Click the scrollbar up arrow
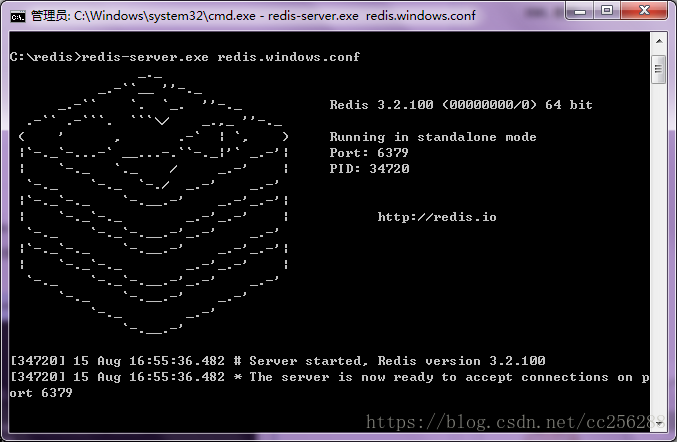This screenshot has width=677, height=442. pyautogui.click(x=659, y=41)
